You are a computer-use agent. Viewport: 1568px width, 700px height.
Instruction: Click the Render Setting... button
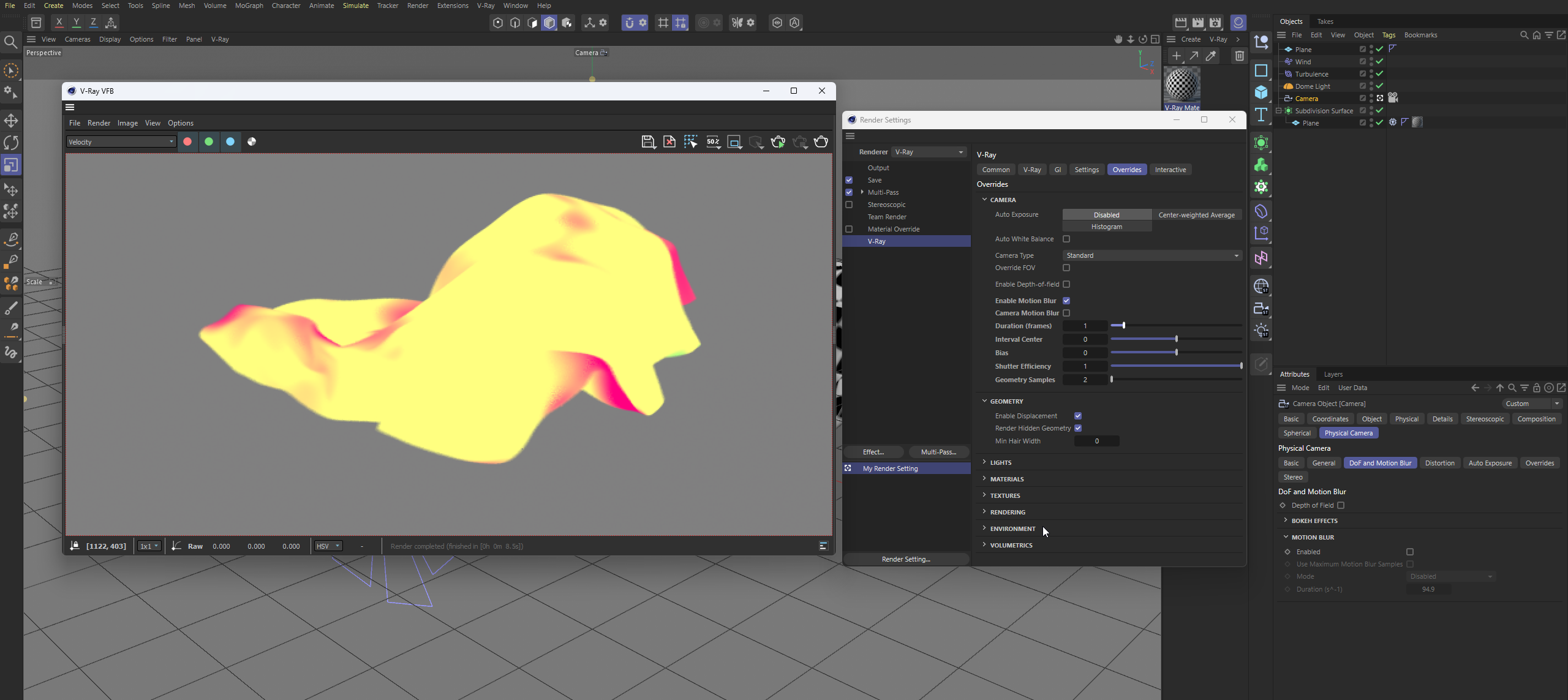coord(906,559)
